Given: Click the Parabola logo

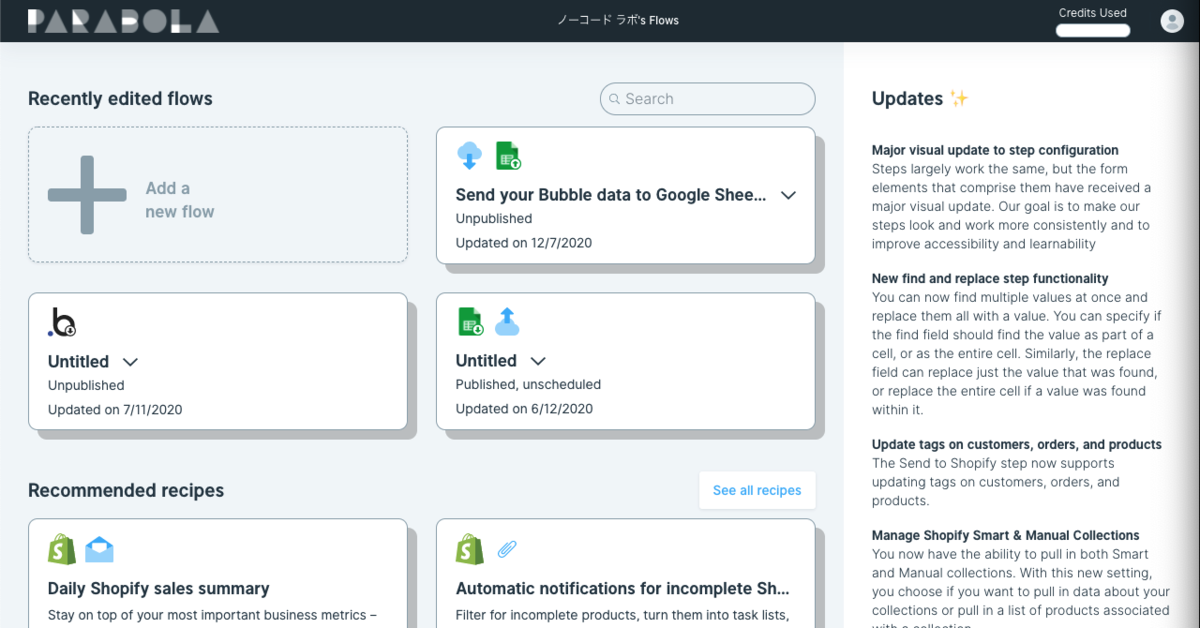Looking at the screenshot, I should (x=123, y=20).
